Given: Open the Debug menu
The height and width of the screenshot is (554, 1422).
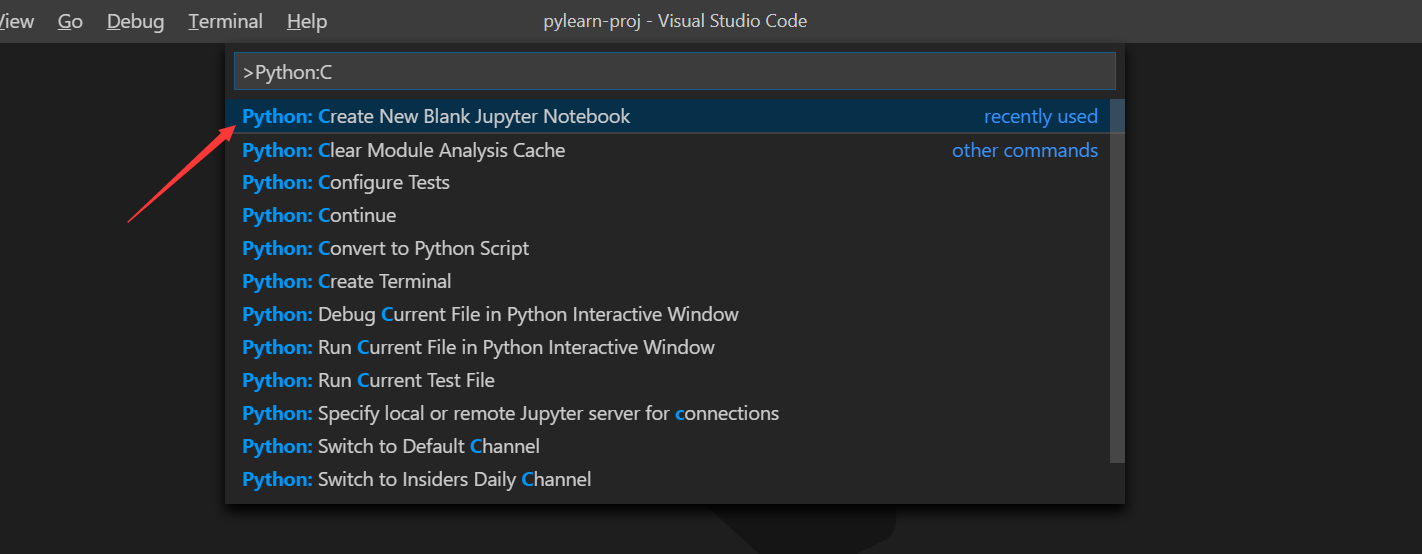Looking at the screenshot, I should click(135, 21).
